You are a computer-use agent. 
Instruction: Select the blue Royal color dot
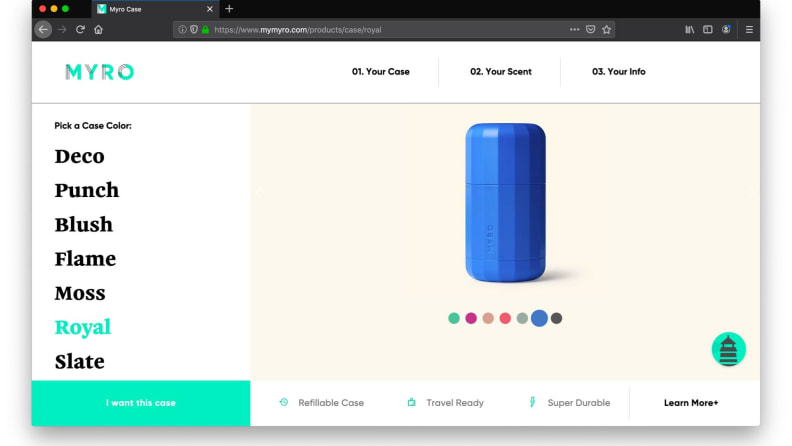[x=539, y=318]
